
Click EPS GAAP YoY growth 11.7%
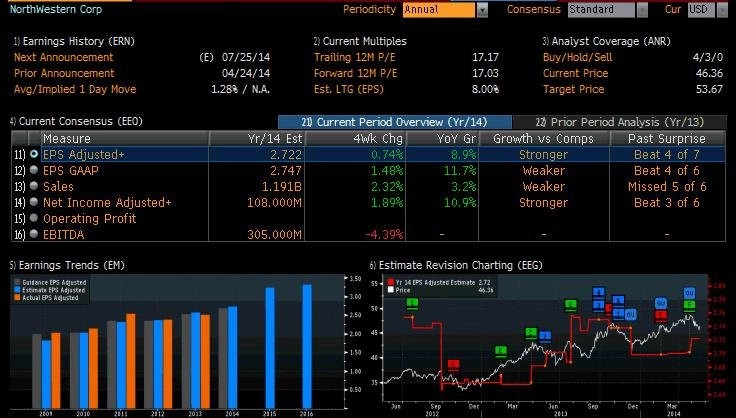click(x=460, y=170)
